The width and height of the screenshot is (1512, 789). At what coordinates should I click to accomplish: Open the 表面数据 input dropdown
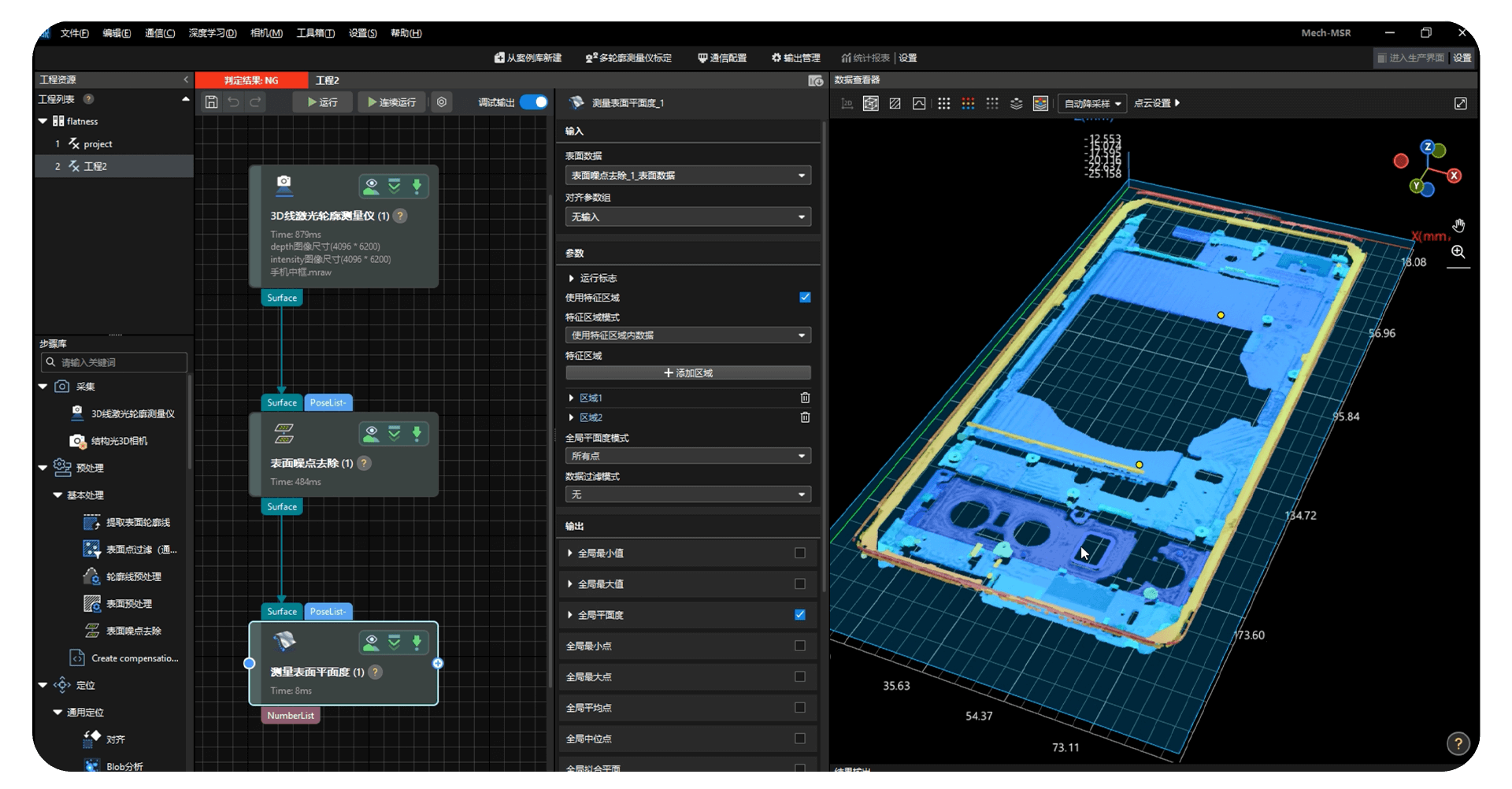click(687, 176)
